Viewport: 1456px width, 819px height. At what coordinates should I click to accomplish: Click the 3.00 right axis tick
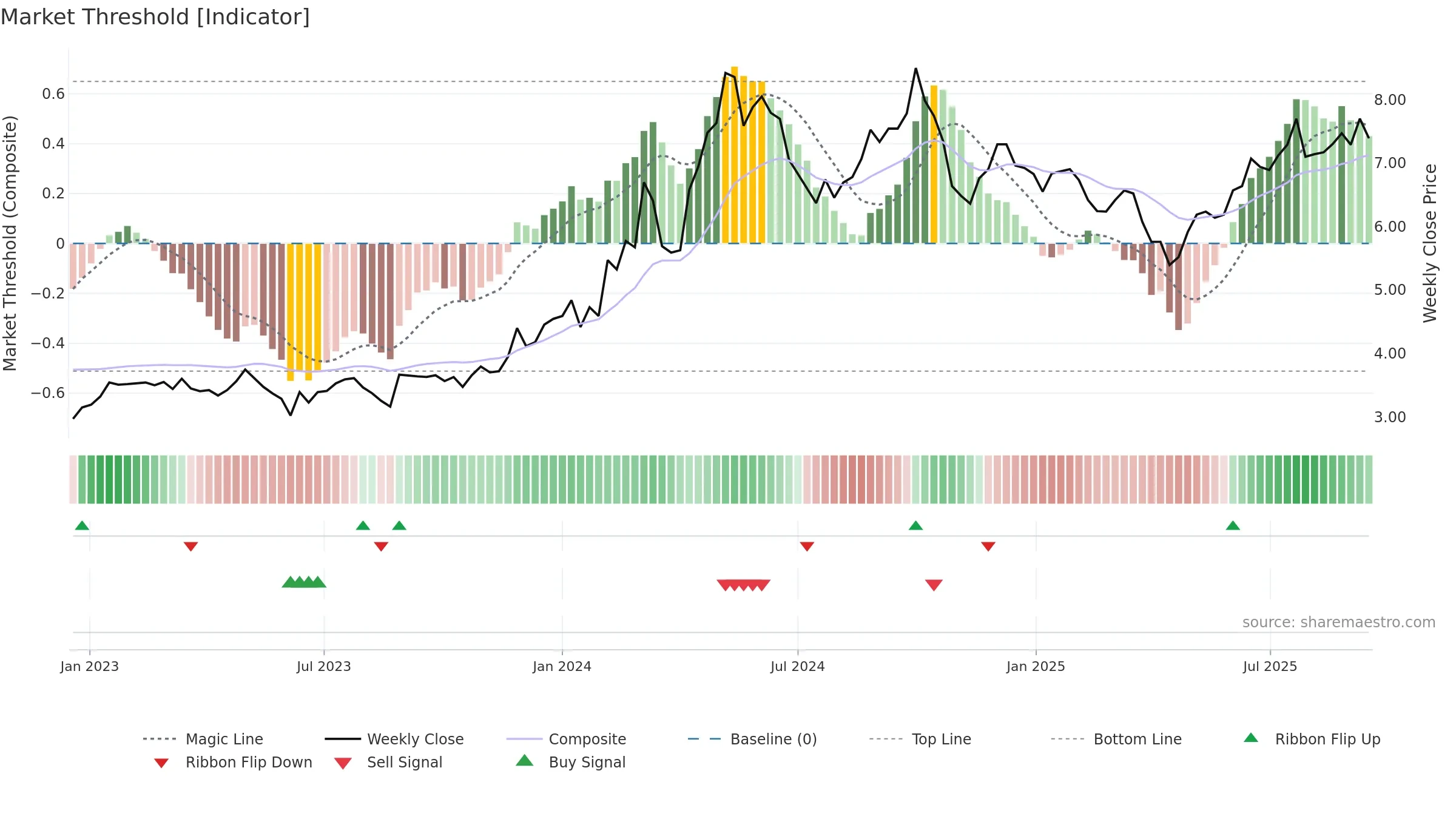(x=1390, y=417)
